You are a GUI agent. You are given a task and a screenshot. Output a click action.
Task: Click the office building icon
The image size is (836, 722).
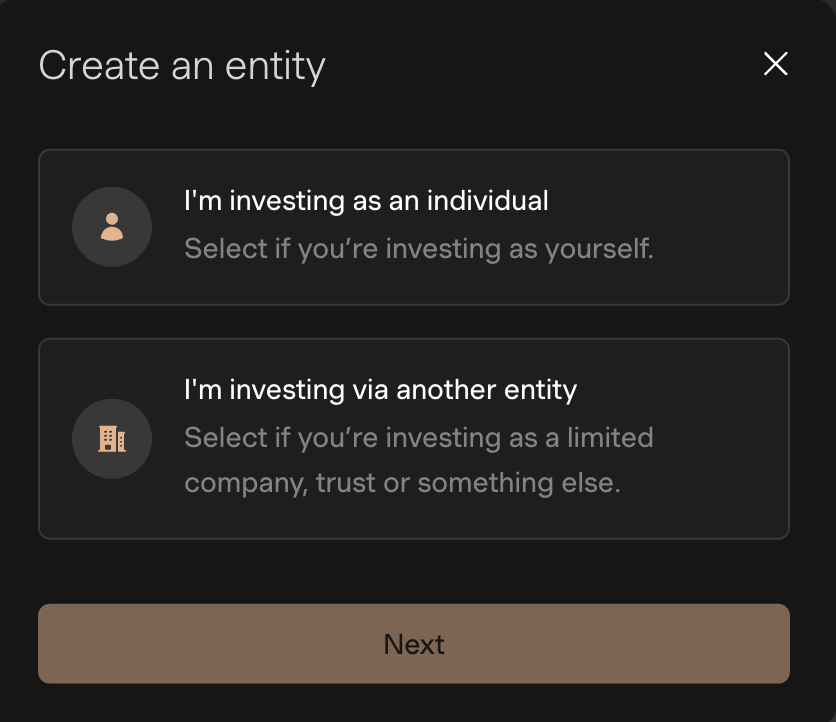tap(112, 439)
